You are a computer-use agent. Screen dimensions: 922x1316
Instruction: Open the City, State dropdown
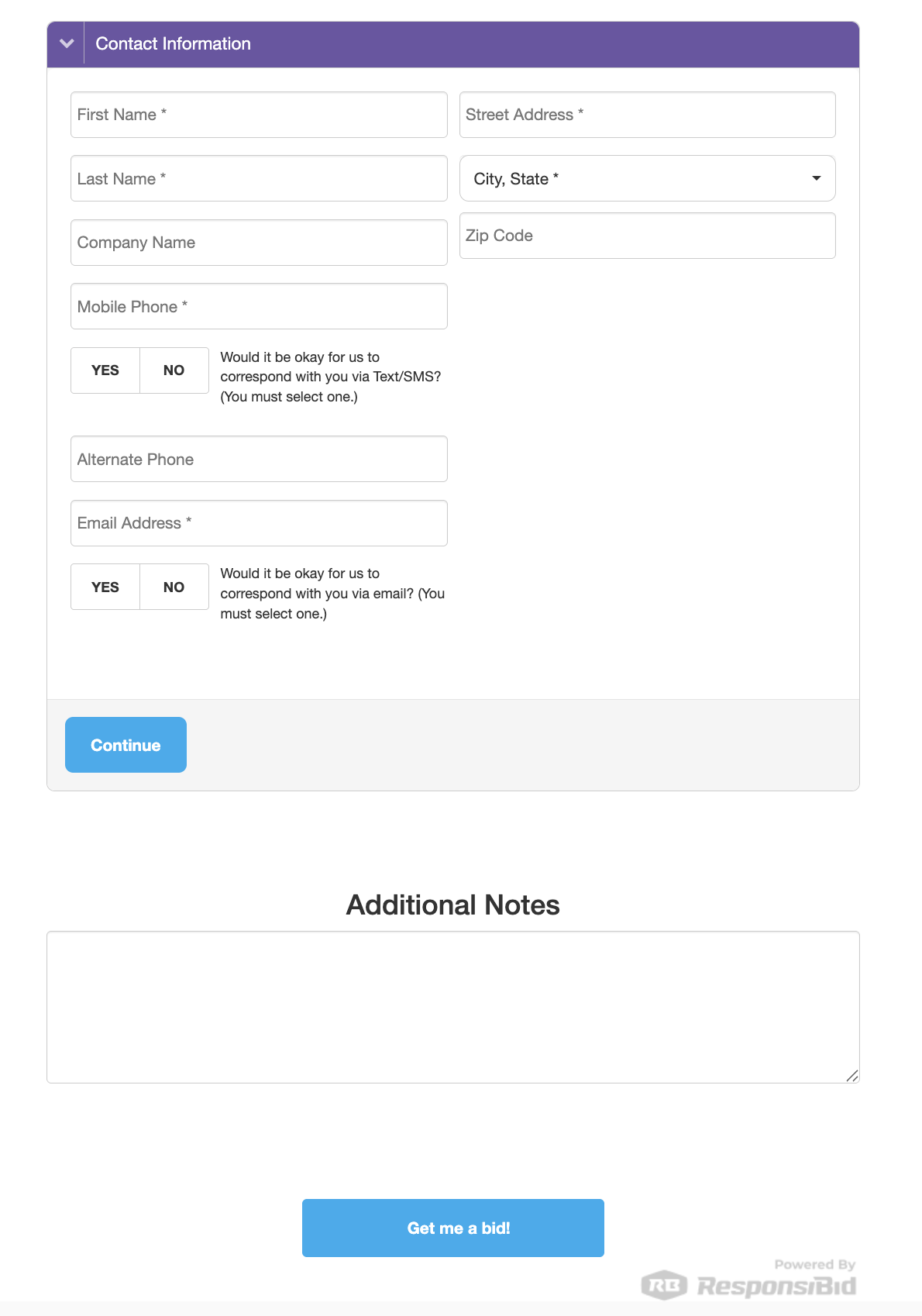(647, 178)
